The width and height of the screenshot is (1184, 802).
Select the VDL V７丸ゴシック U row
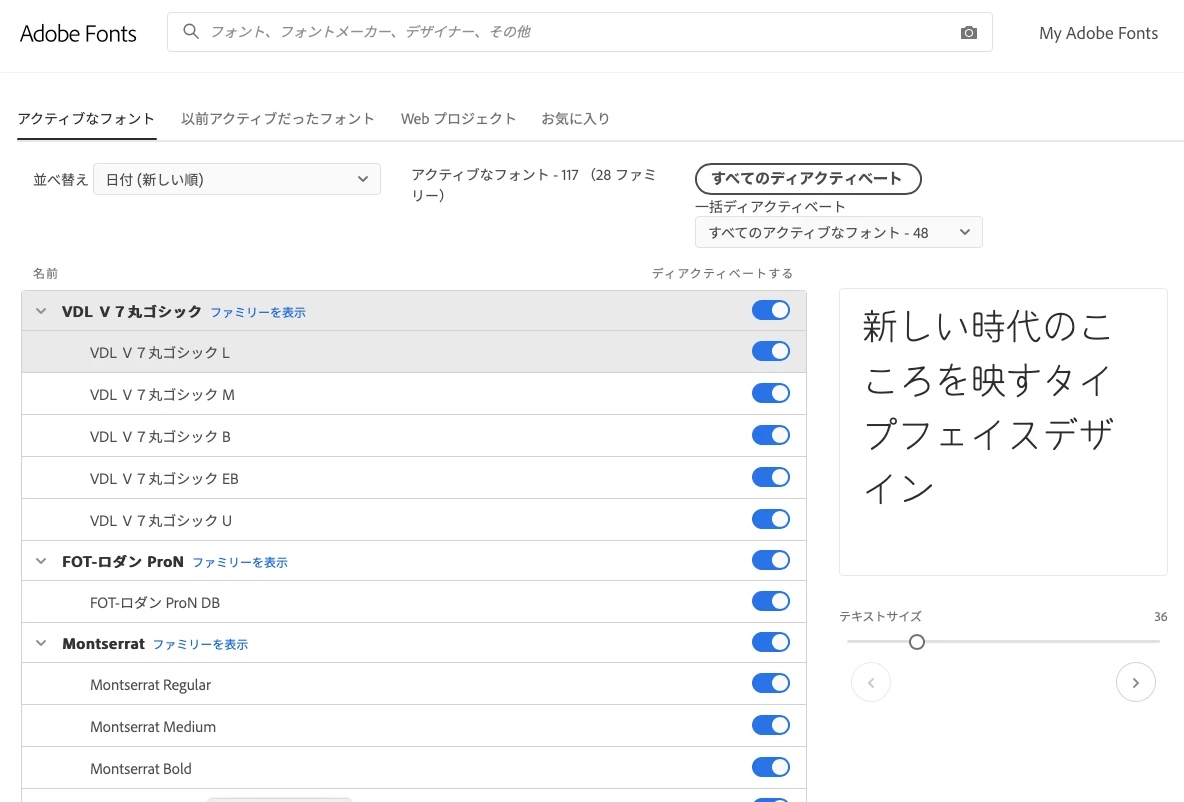pos(414,520)
